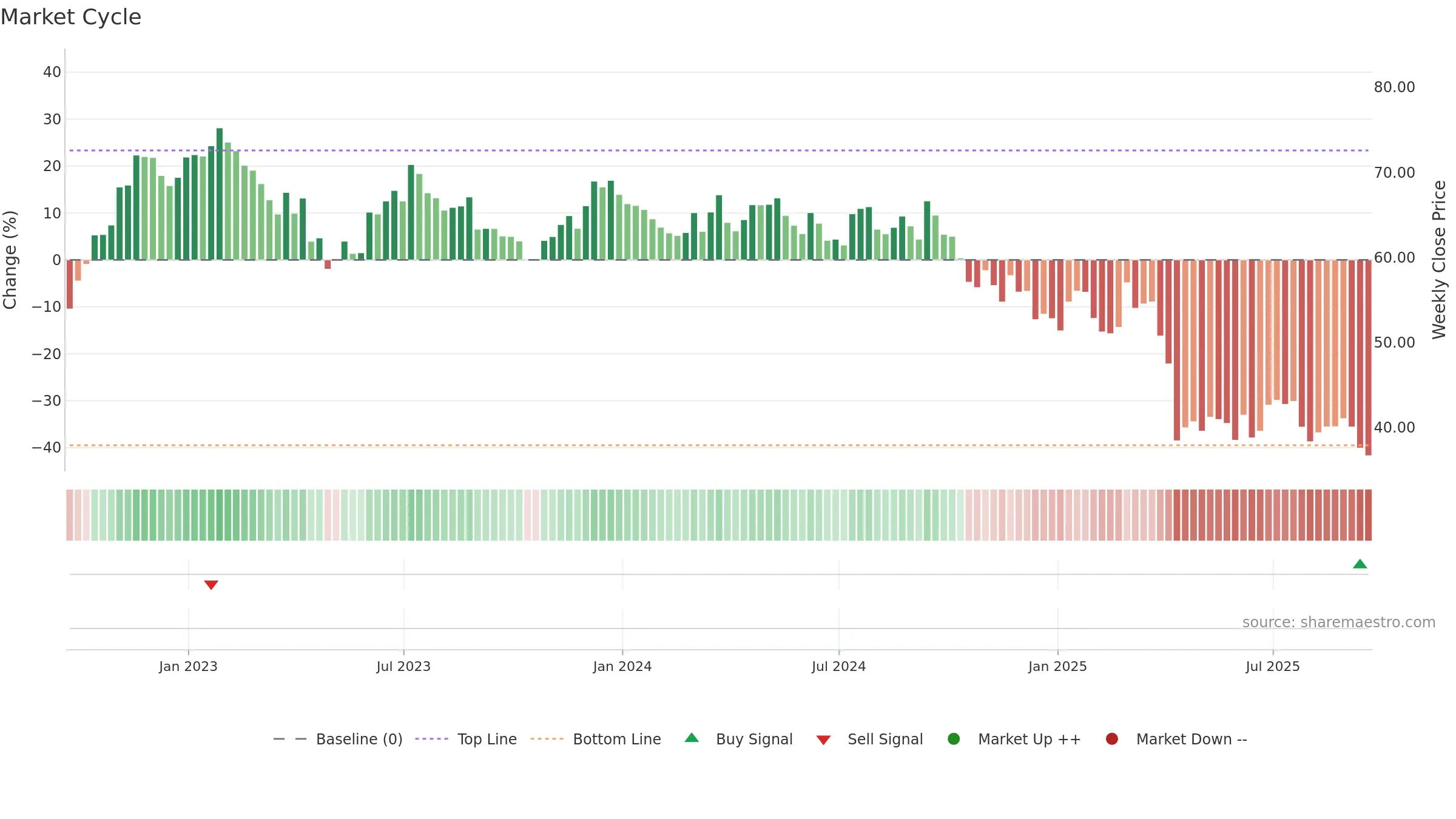Click the 70.00 price axis label
This screenshot has height=819, width=1456.
point(1394,173)
